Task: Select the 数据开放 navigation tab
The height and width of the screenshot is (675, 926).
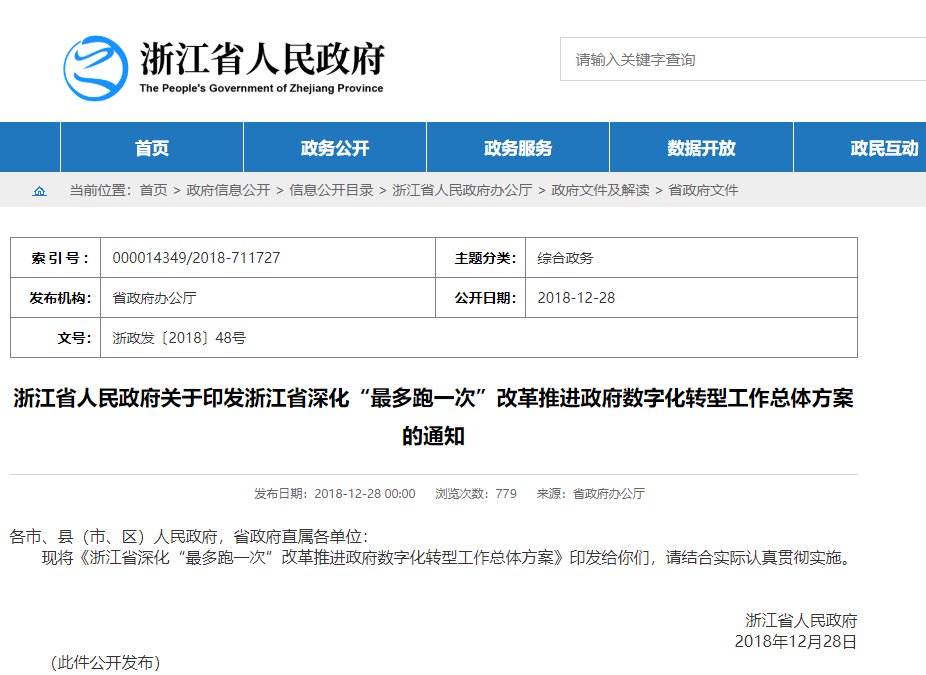Action: tap(700, 146)
